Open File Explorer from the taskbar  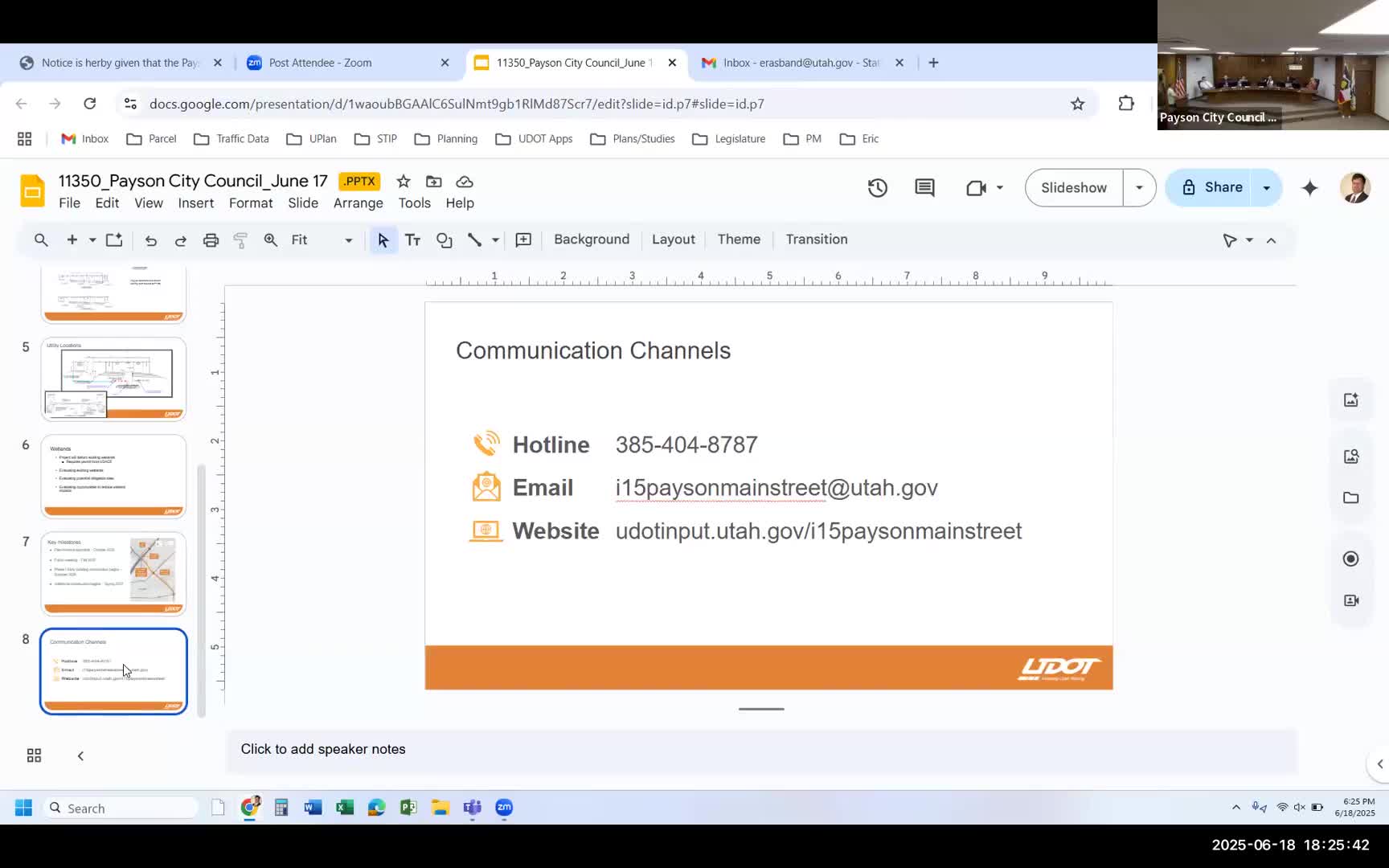(x=440, y=808)
